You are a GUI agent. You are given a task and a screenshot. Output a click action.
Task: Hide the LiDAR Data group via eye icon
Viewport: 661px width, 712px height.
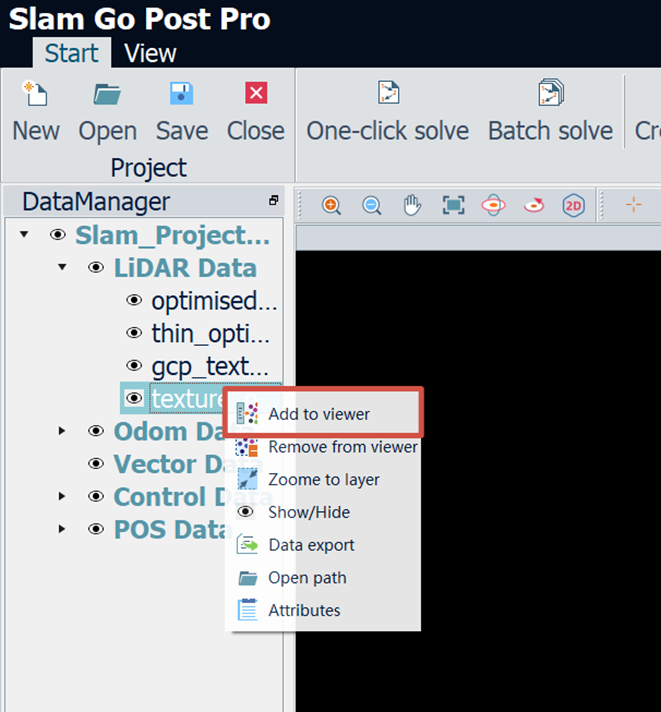tap(96, 267)
